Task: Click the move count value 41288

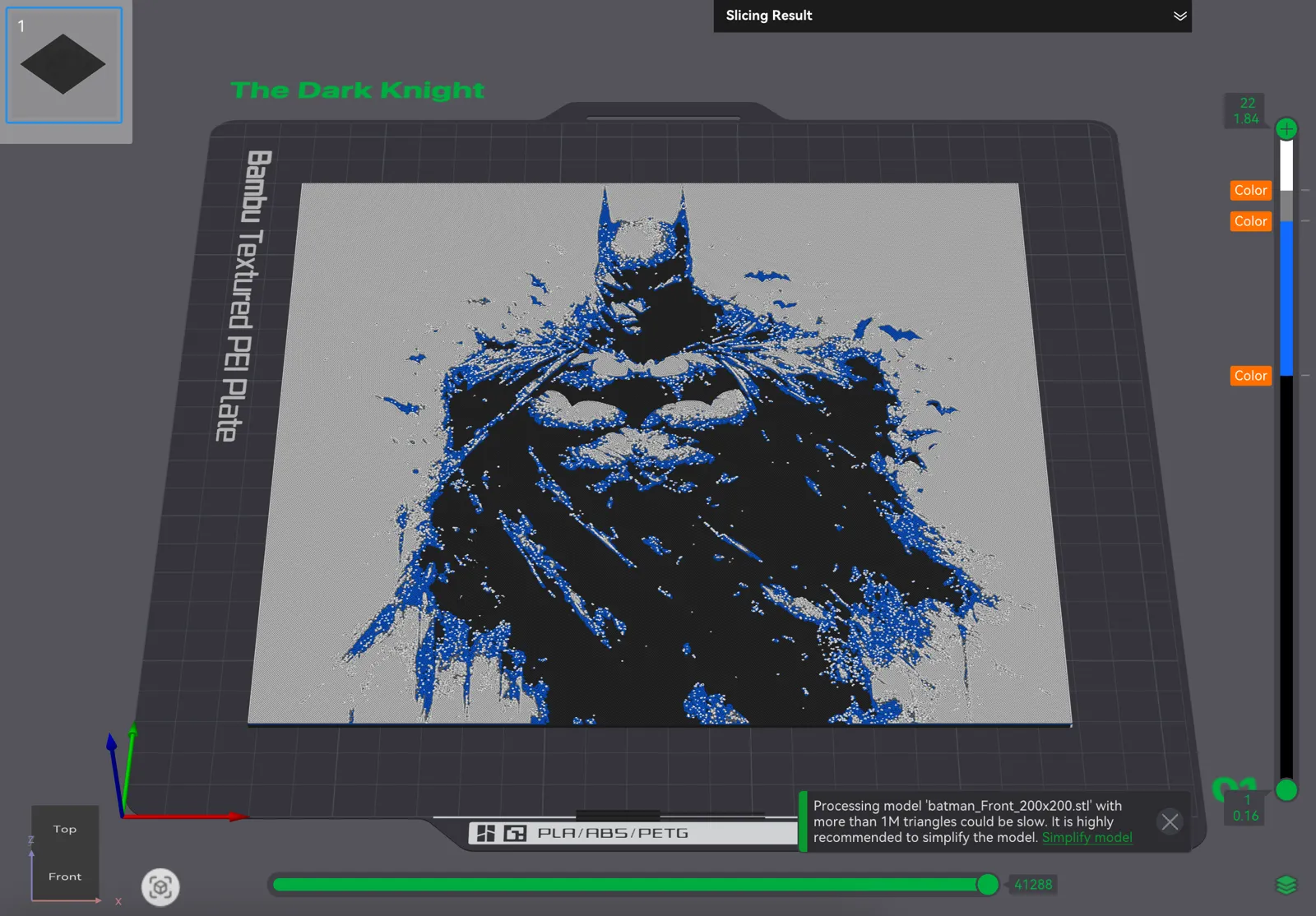Action: coord(1032,885)
